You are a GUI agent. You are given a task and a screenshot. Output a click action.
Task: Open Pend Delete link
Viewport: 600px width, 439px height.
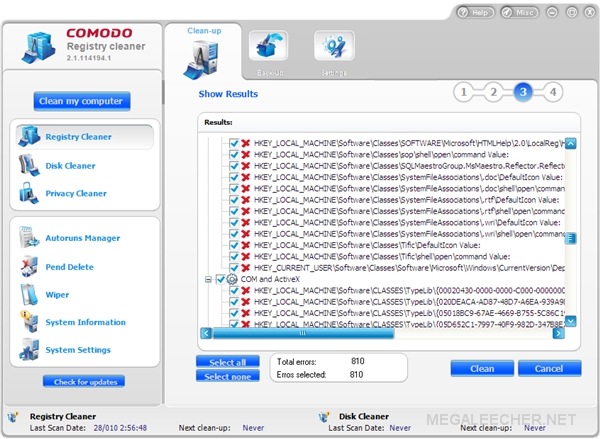(x=69, y=267)
